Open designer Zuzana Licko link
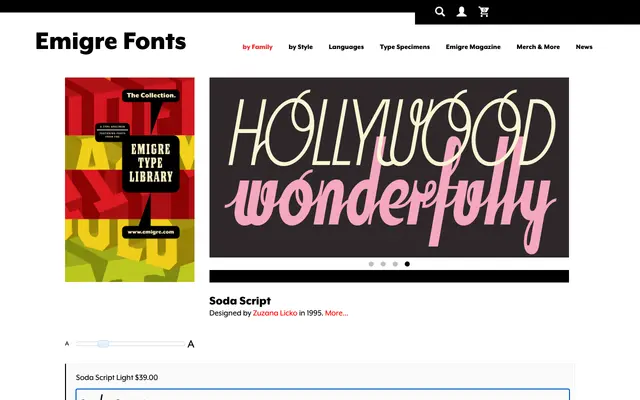Viewport: 640px width, 400px height. (275, 313)
